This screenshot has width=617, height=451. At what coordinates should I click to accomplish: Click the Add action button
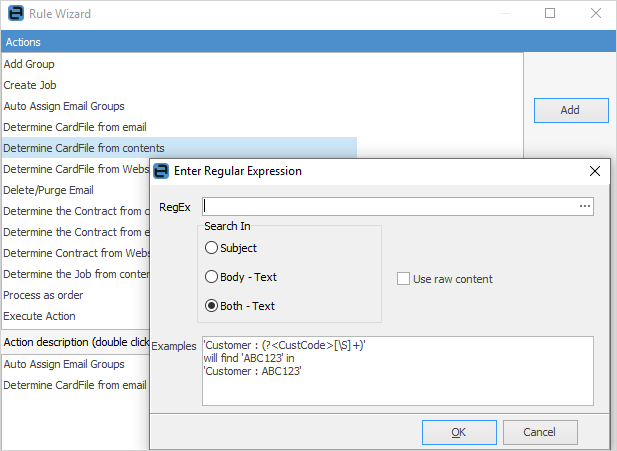569,110
